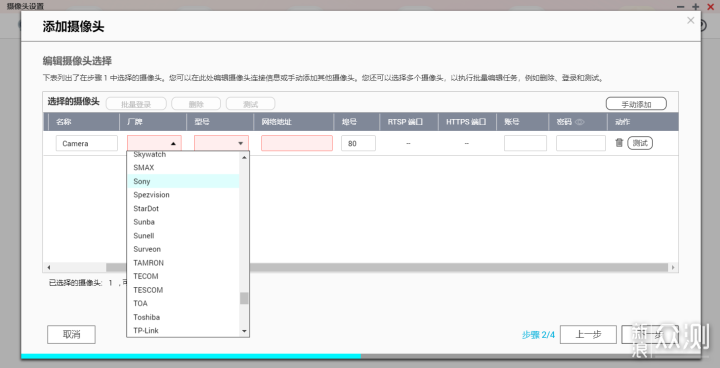Pick TAMRON from the brand list

click(183, 263)
